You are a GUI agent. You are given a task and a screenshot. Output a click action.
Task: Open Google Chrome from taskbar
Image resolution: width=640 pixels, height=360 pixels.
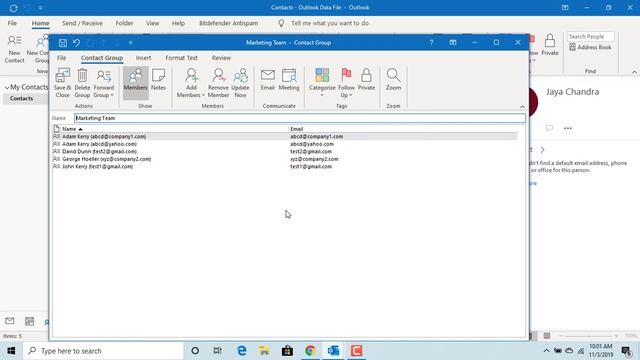tap(310, 351)
